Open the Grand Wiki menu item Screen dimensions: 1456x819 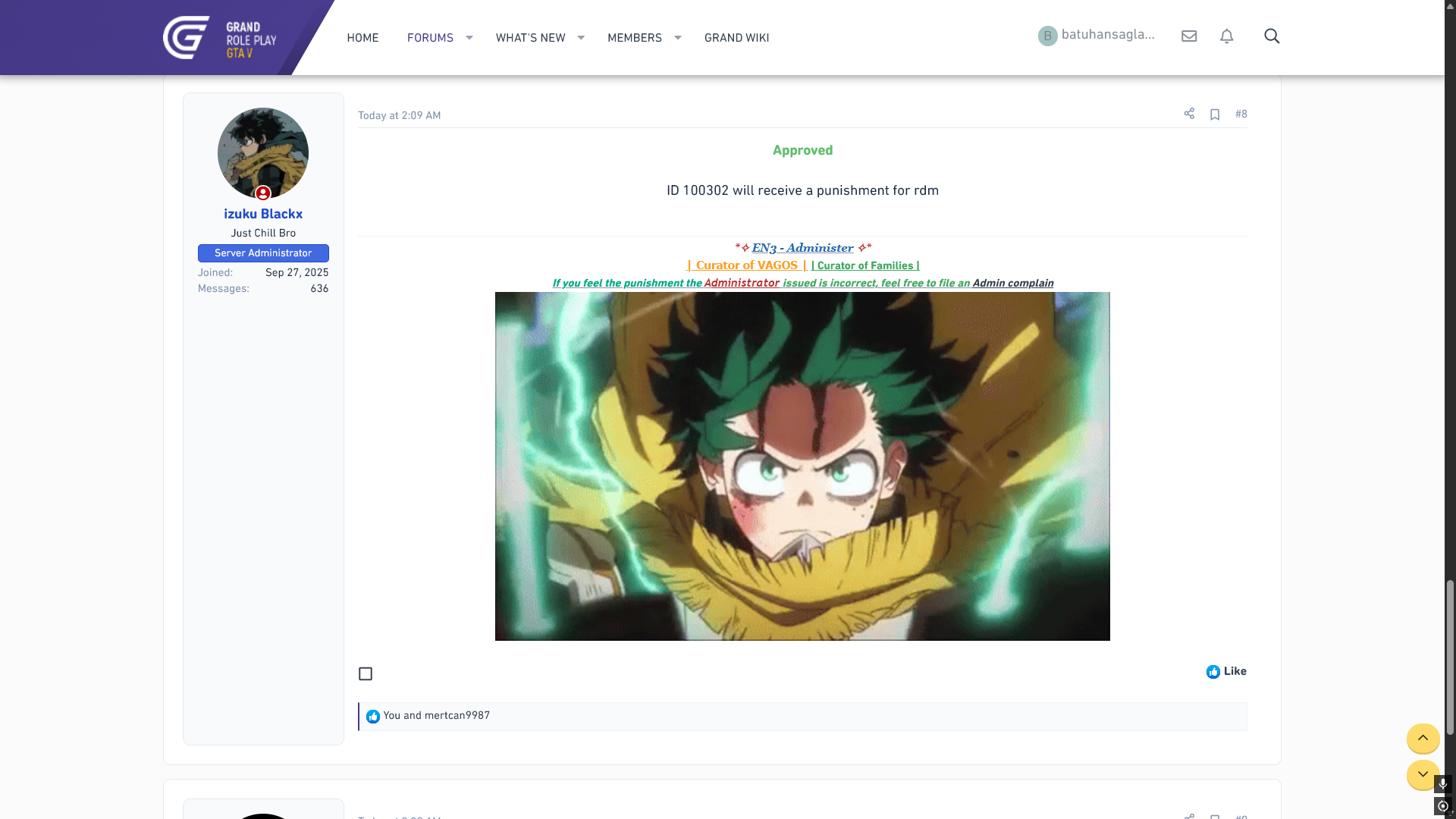tap(736, 37)
